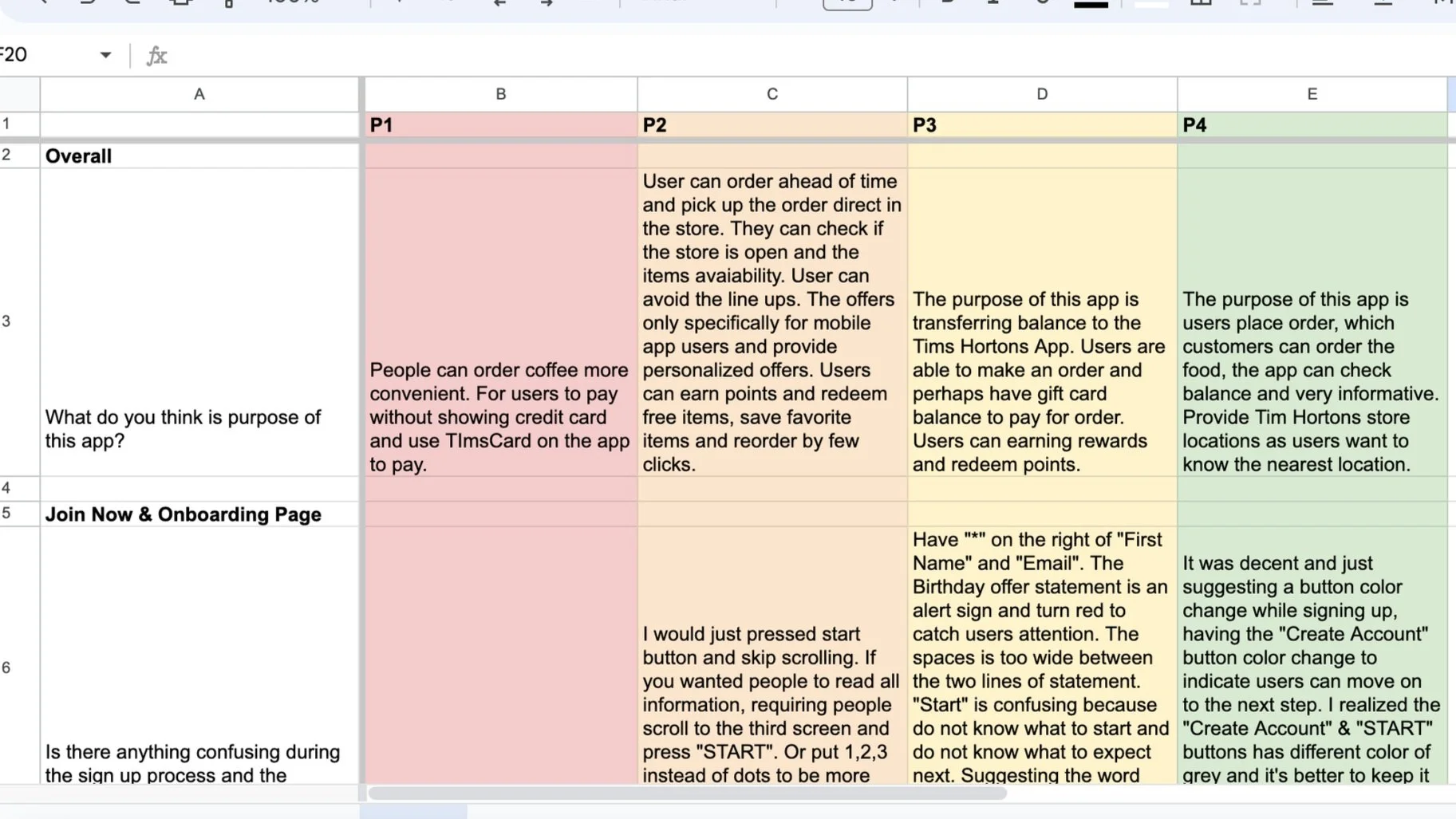Viewport: 1456px width, 819px height.
Task: Select row 5 header
Action: pyautogui.click(x=20, y=514)
